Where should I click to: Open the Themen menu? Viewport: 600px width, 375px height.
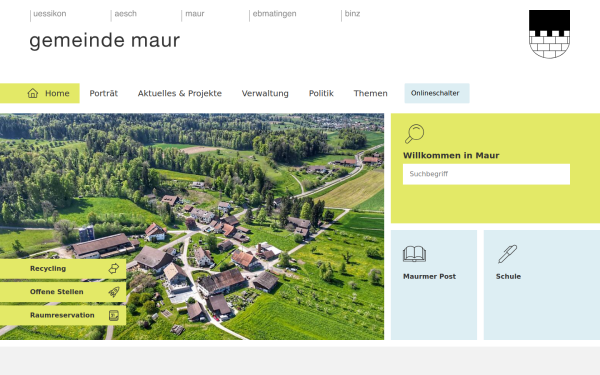click(x=370, y=93)
